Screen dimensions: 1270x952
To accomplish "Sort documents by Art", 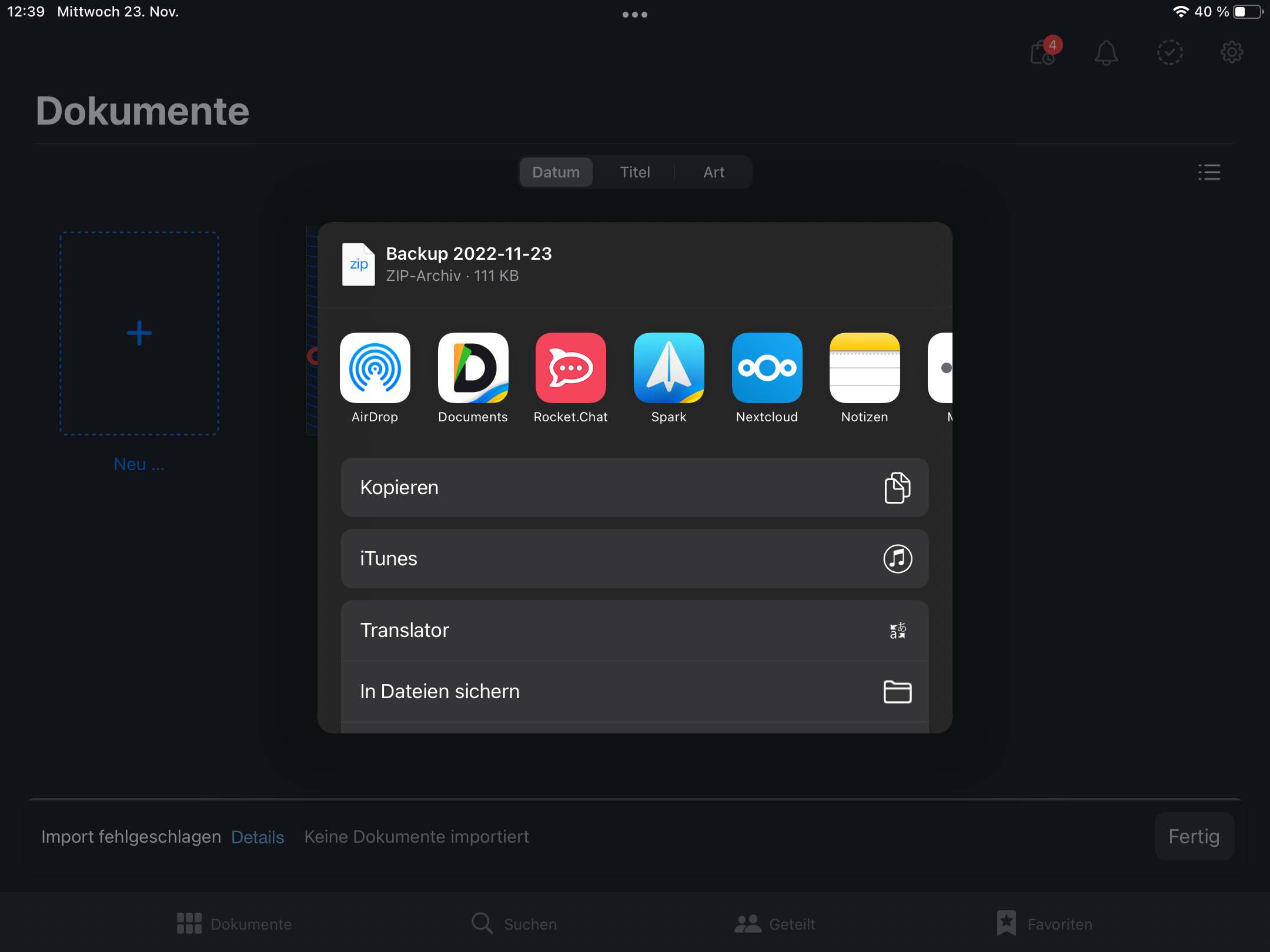I will [714, 172].
